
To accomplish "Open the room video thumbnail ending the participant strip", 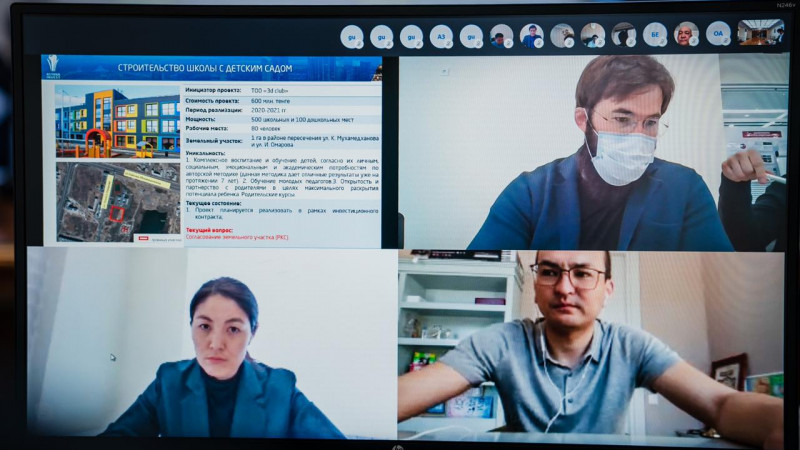I will pyautogui.click(x=760, y=33).
